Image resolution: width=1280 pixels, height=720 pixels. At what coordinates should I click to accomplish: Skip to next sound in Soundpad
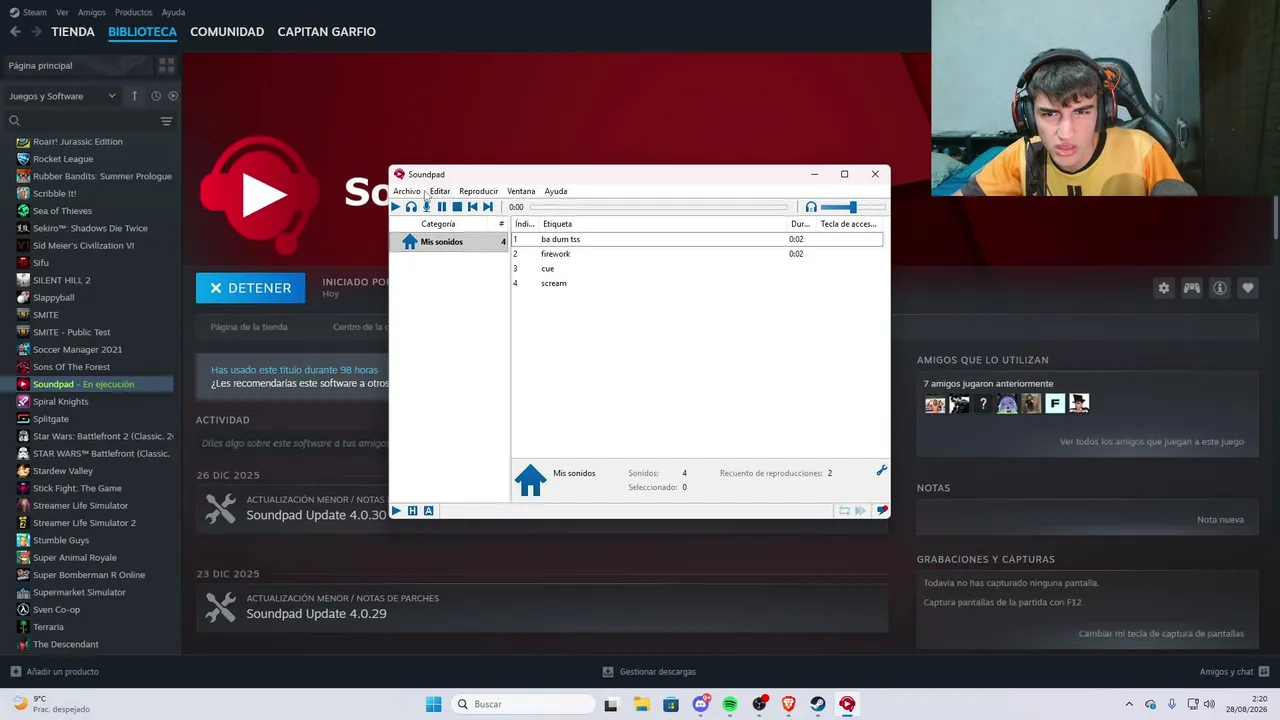(x=488, y=207)
